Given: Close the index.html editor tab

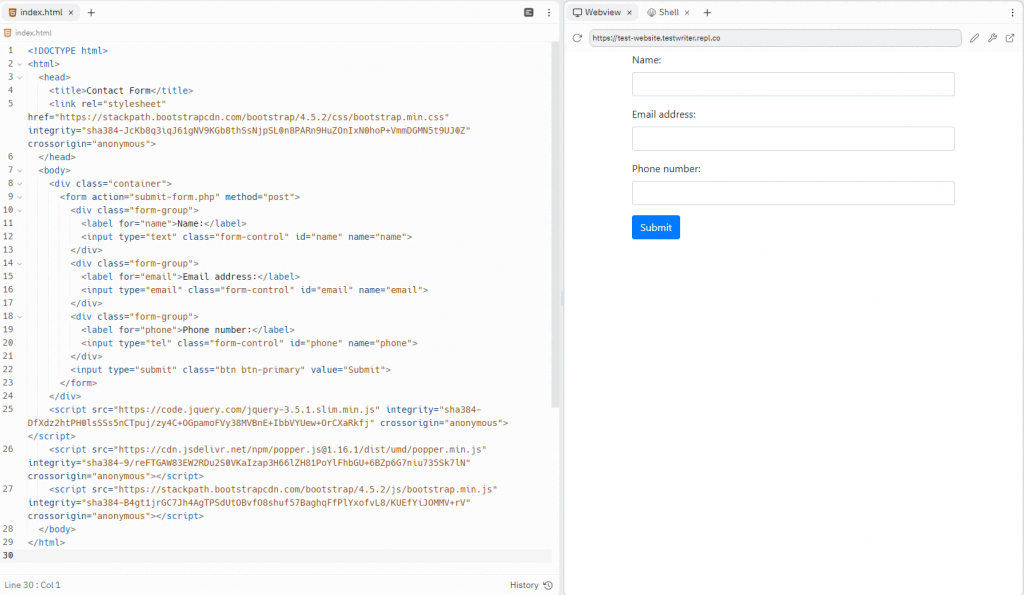Looking at the screenshot, I should point(71,12).
